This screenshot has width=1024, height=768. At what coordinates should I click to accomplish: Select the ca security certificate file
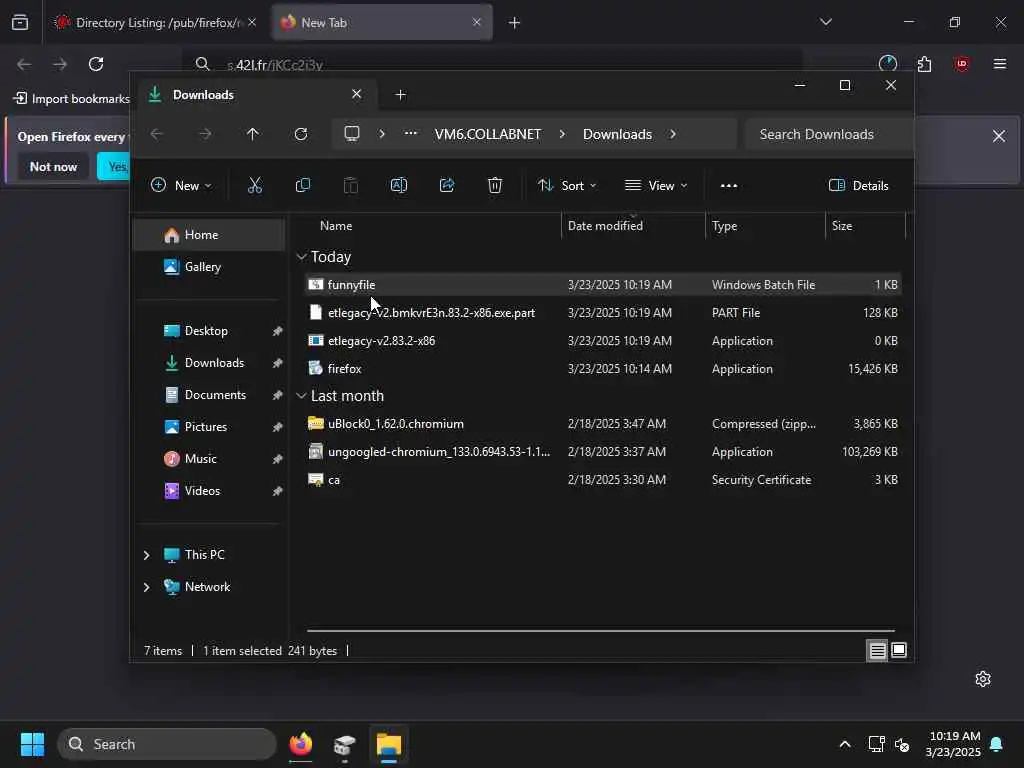603,480
